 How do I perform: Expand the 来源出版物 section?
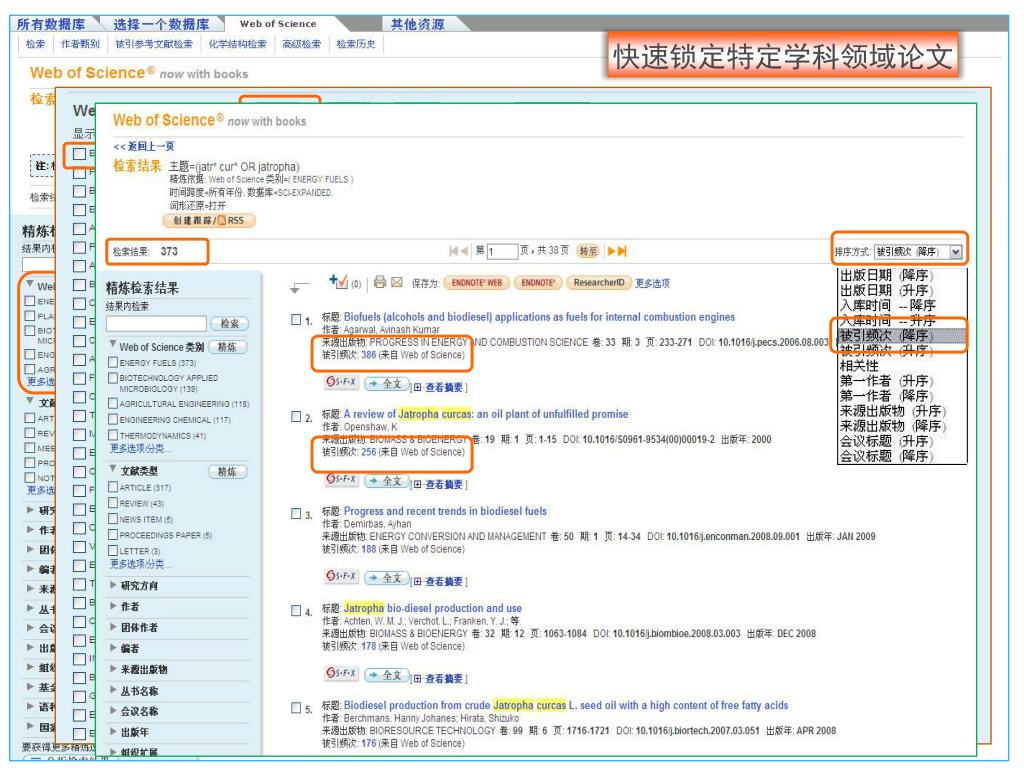click(x=113, y=669)
